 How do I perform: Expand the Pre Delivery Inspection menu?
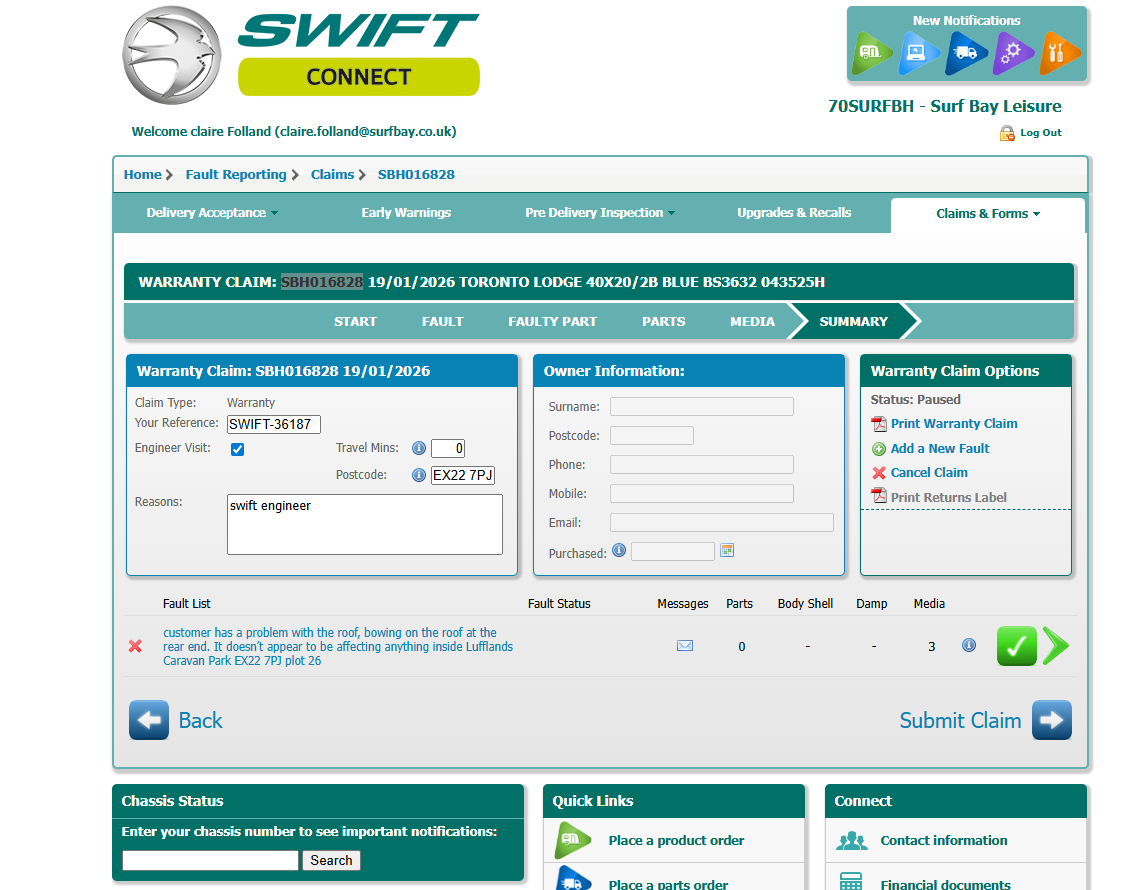600,212
